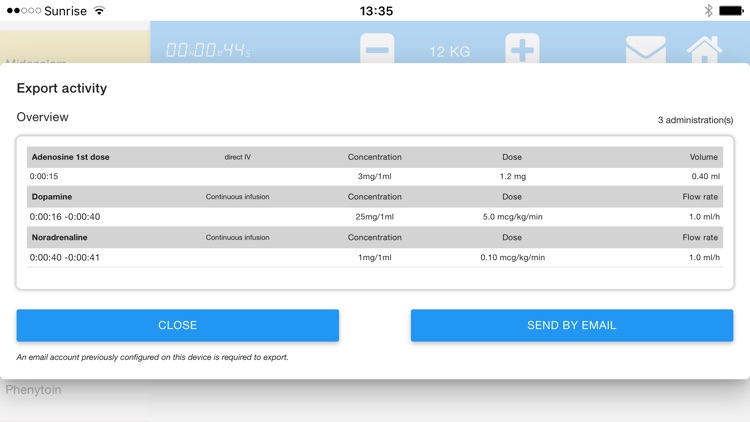The height and width of the screenshot is (422, 750).
Task: Click the Bluetooth status icon
Action: point(708,11)
